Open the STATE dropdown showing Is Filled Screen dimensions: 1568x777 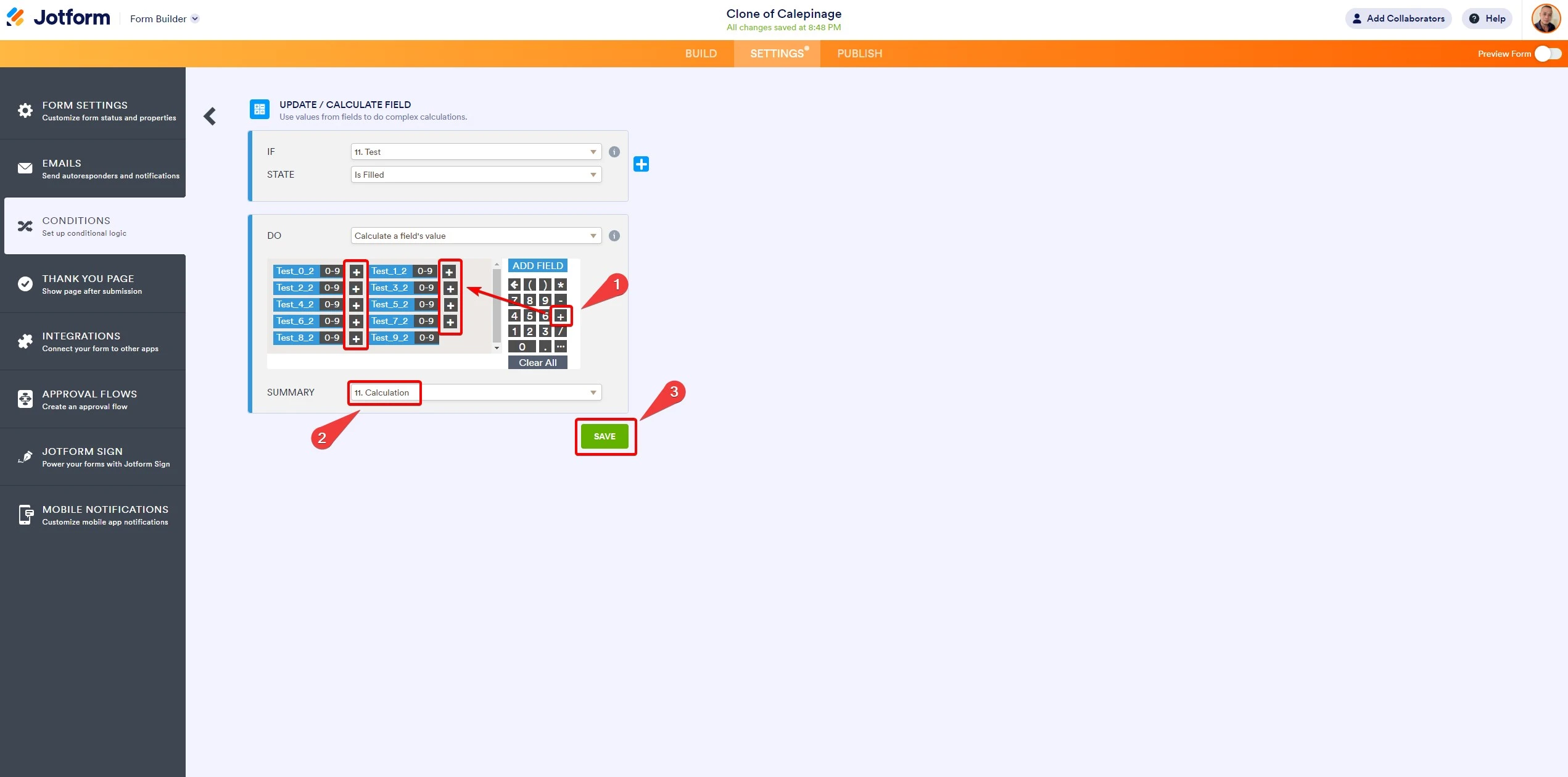(x=476, y=174)
